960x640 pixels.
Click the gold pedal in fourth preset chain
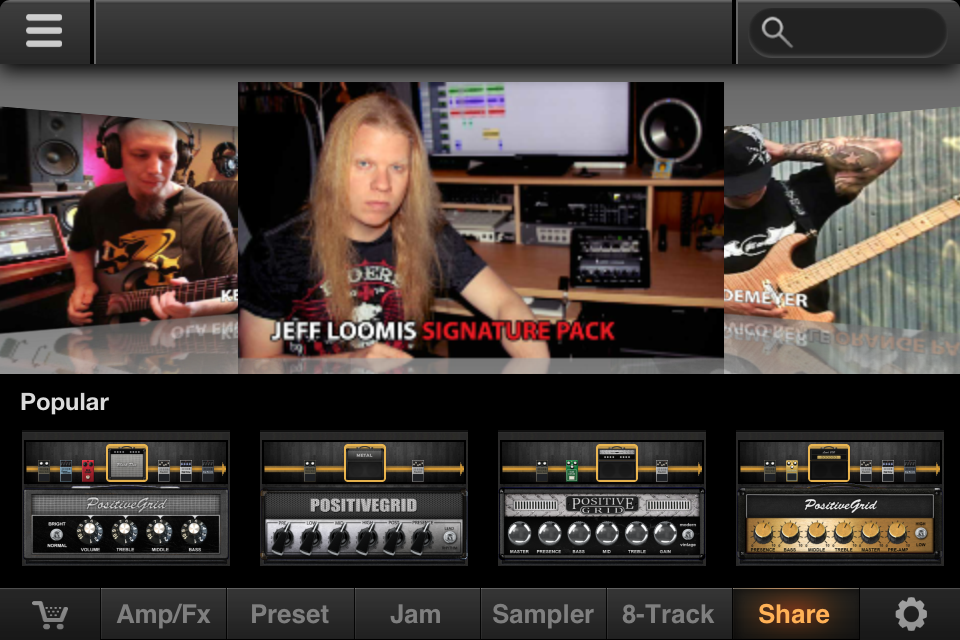[792, 470]
